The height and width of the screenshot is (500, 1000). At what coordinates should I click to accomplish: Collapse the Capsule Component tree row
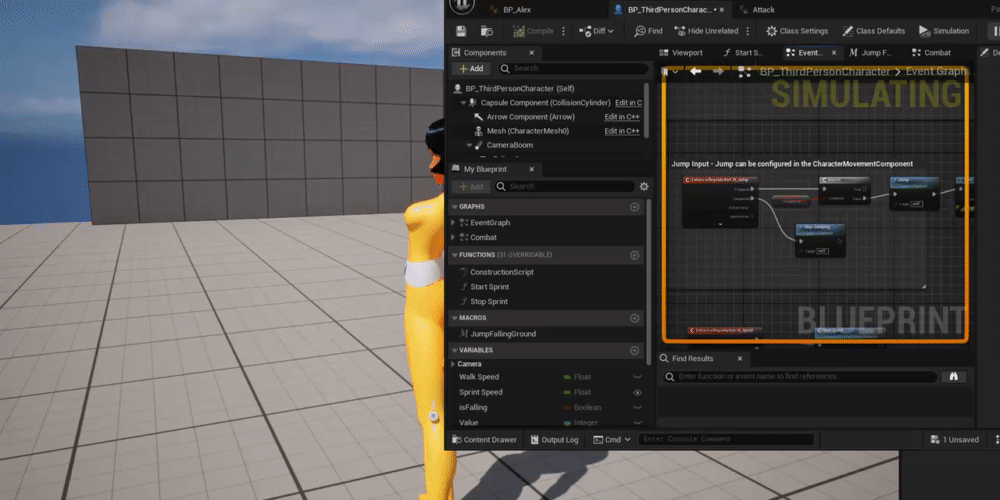pyautogui.click(x=464, y=103)
